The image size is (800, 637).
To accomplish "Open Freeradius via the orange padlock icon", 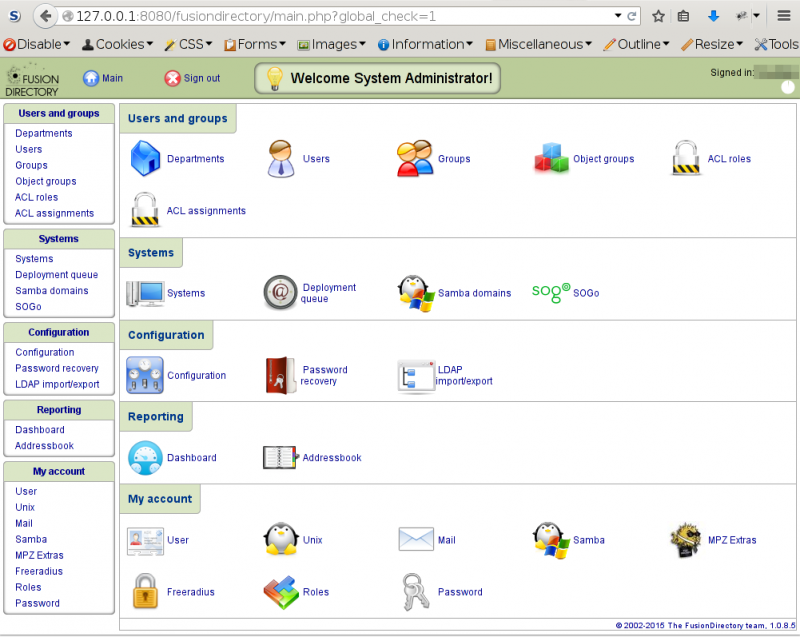I will pos(145,590).
